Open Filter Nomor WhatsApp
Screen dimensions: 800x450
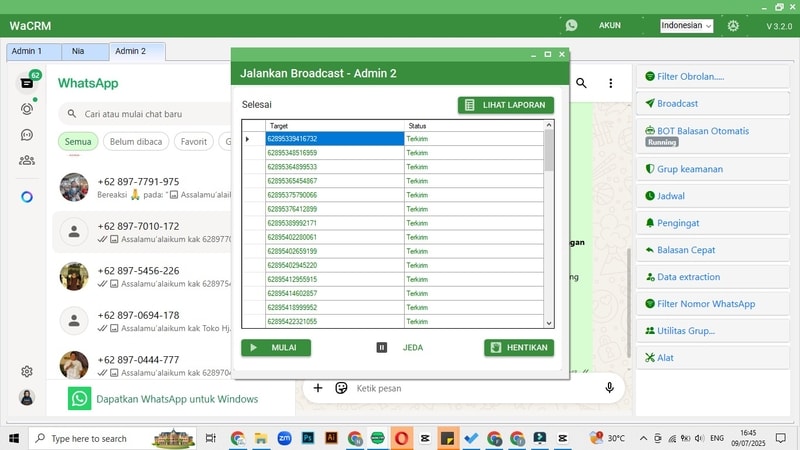(713, 304)
